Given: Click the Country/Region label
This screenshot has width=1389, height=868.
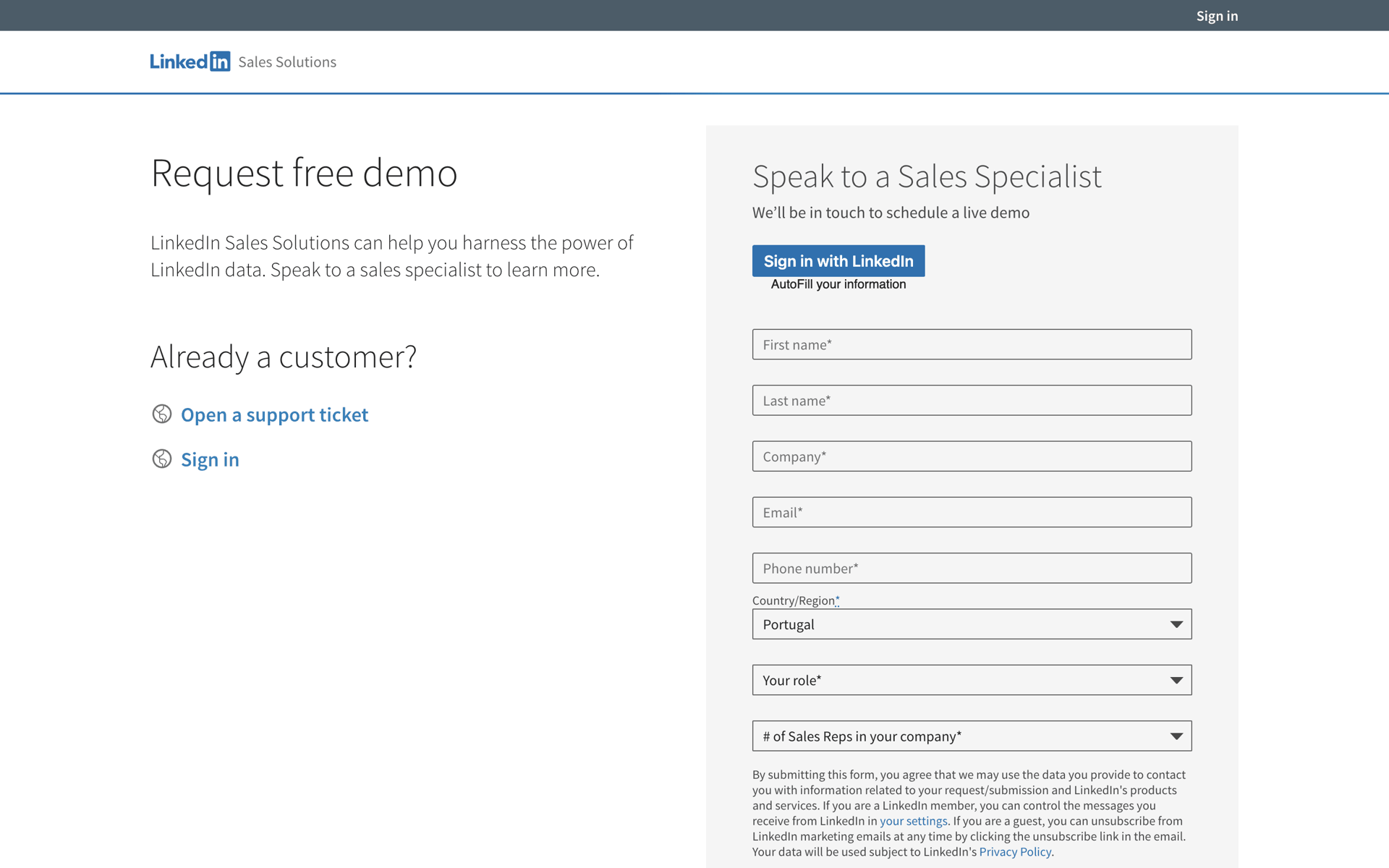Looking at the screenshot, I should tap(796, 600).
